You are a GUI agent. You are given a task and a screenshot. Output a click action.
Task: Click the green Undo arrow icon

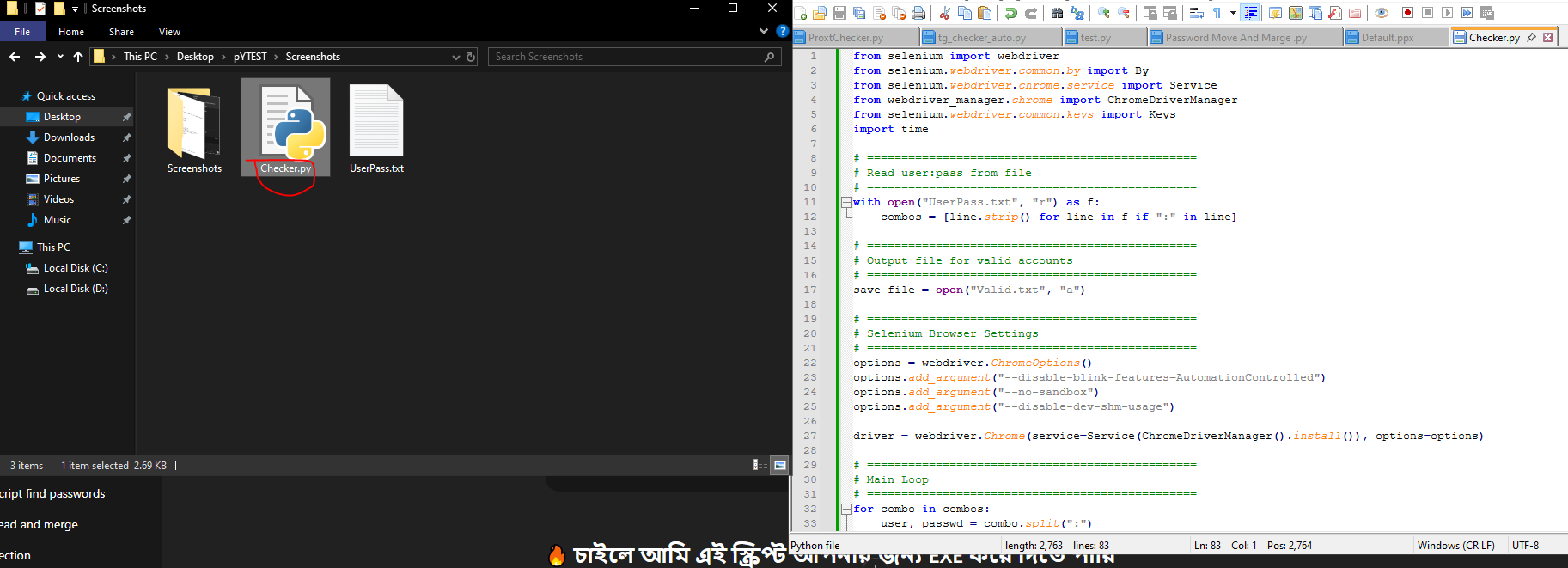1011,13
